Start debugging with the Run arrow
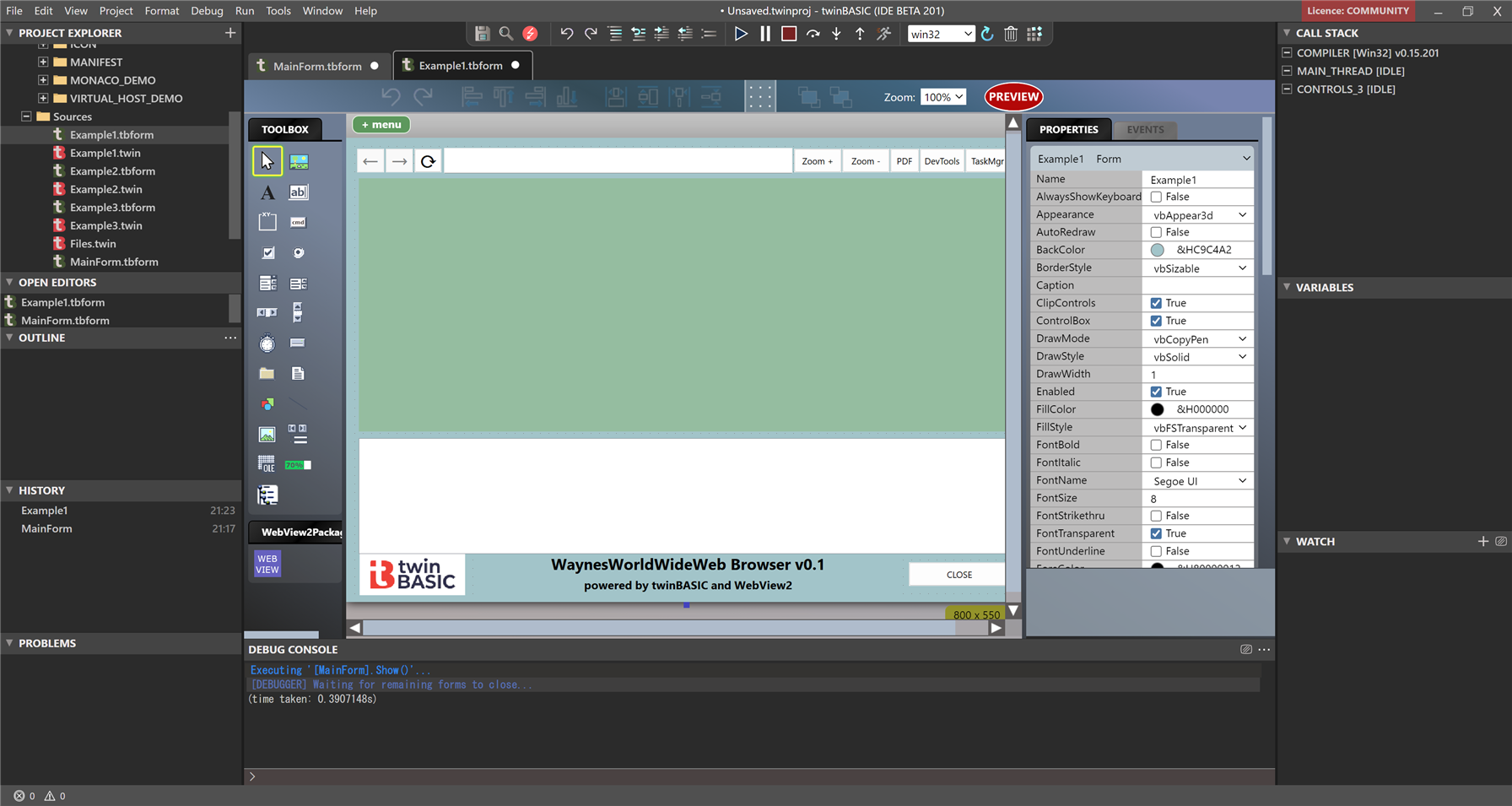The height and width of the screenshot is (806, 1512). click(x=742, y=34)
